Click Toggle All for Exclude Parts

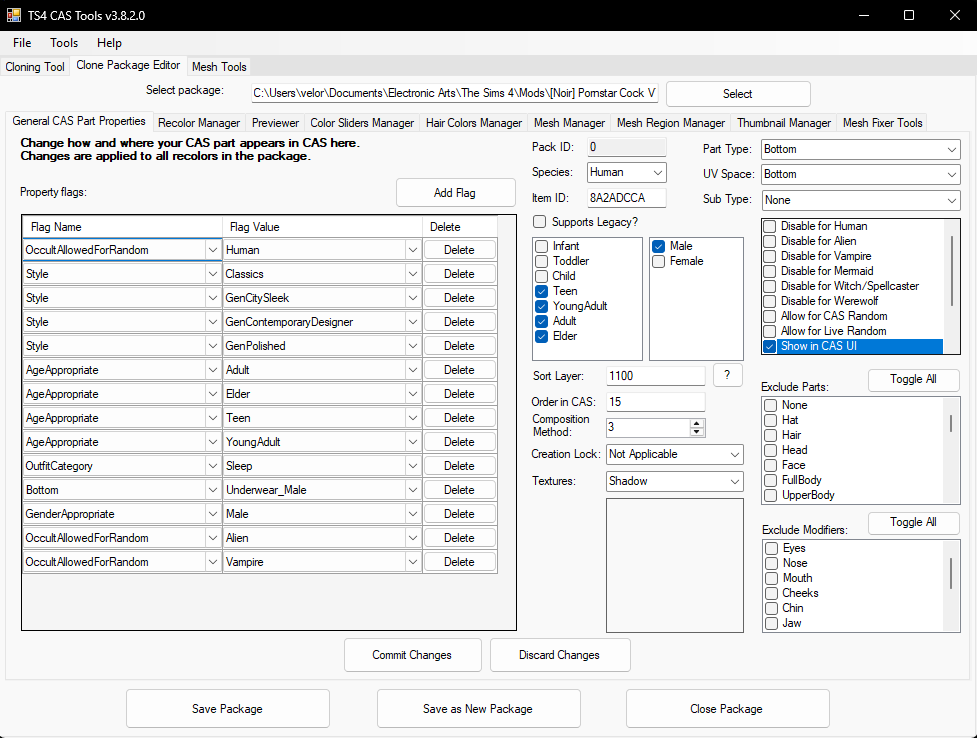coord(913,379)
